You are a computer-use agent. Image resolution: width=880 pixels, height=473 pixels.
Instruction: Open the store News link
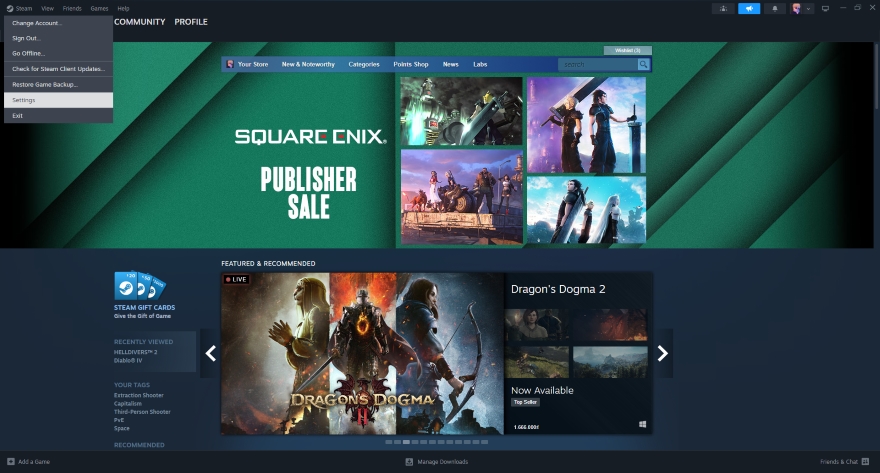[451, 65]
